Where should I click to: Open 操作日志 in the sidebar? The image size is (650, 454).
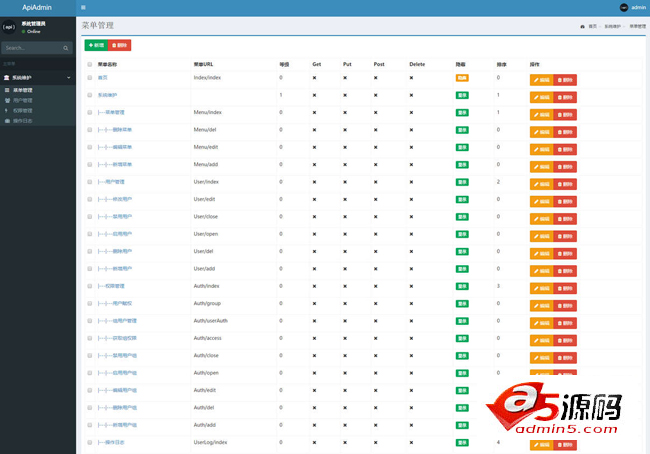22,120
